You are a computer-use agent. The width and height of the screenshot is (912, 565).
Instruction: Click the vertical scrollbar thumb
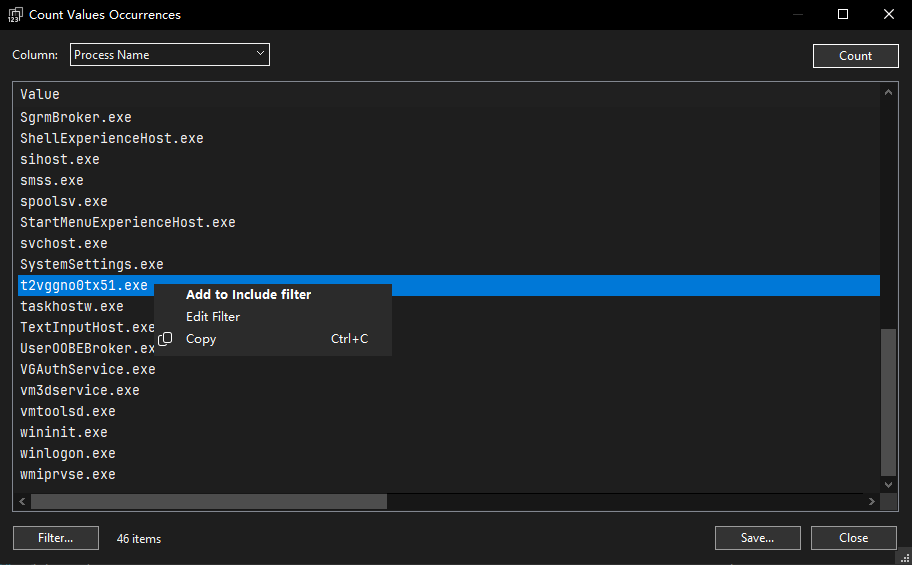click(x=889, y=400)
